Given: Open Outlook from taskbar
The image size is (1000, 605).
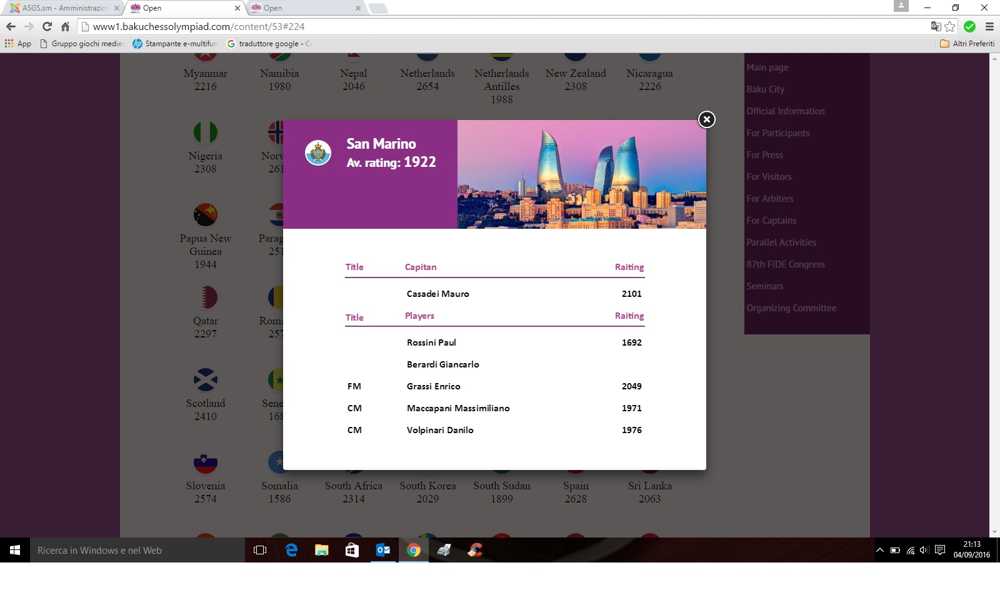Looking at the screenshot, I should pos(383,550).
